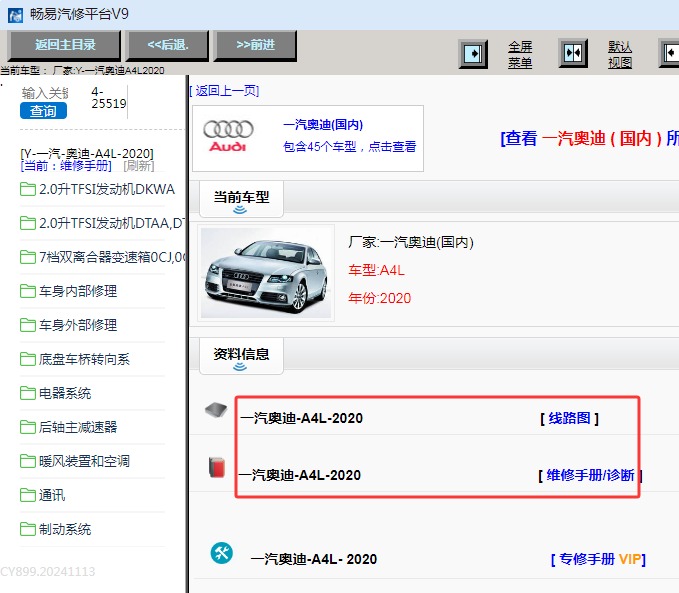Click the default view split icon
Image resolution: width=679 pixels, height=593 pixels.
click(x=573, y=53)
